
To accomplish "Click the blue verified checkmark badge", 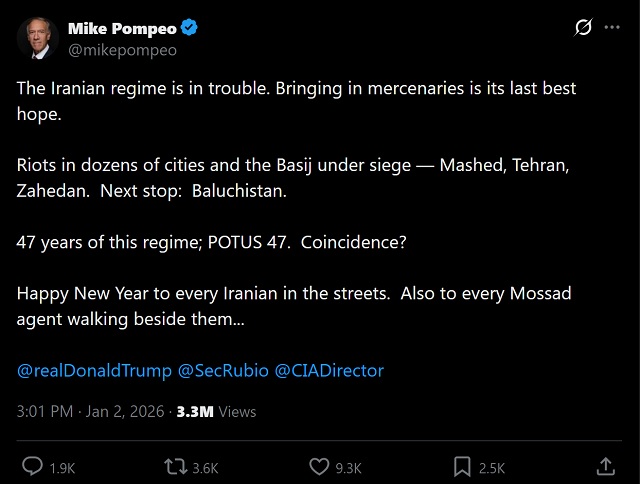I will tap(188, 28).
